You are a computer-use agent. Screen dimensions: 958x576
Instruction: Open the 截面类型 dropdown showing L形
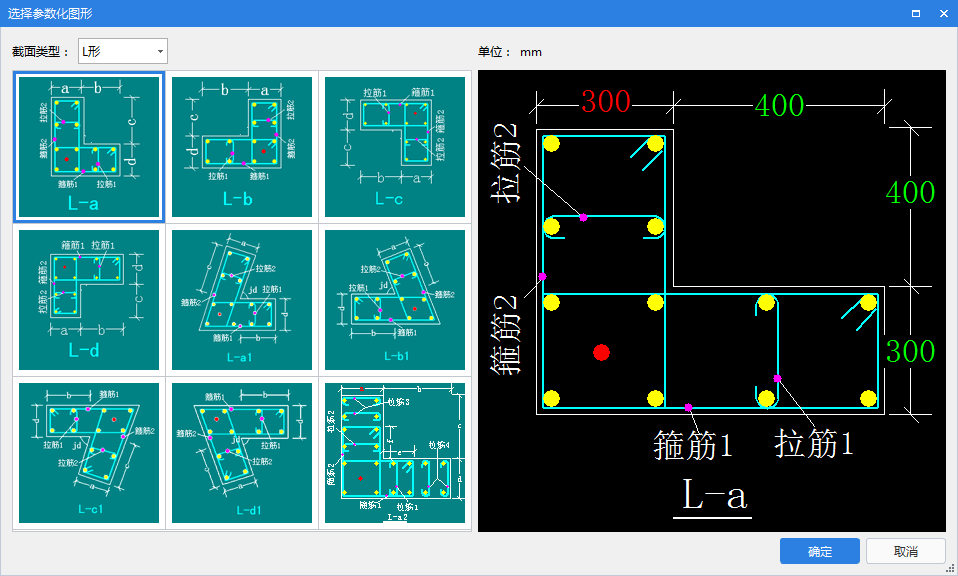(123, 51)
